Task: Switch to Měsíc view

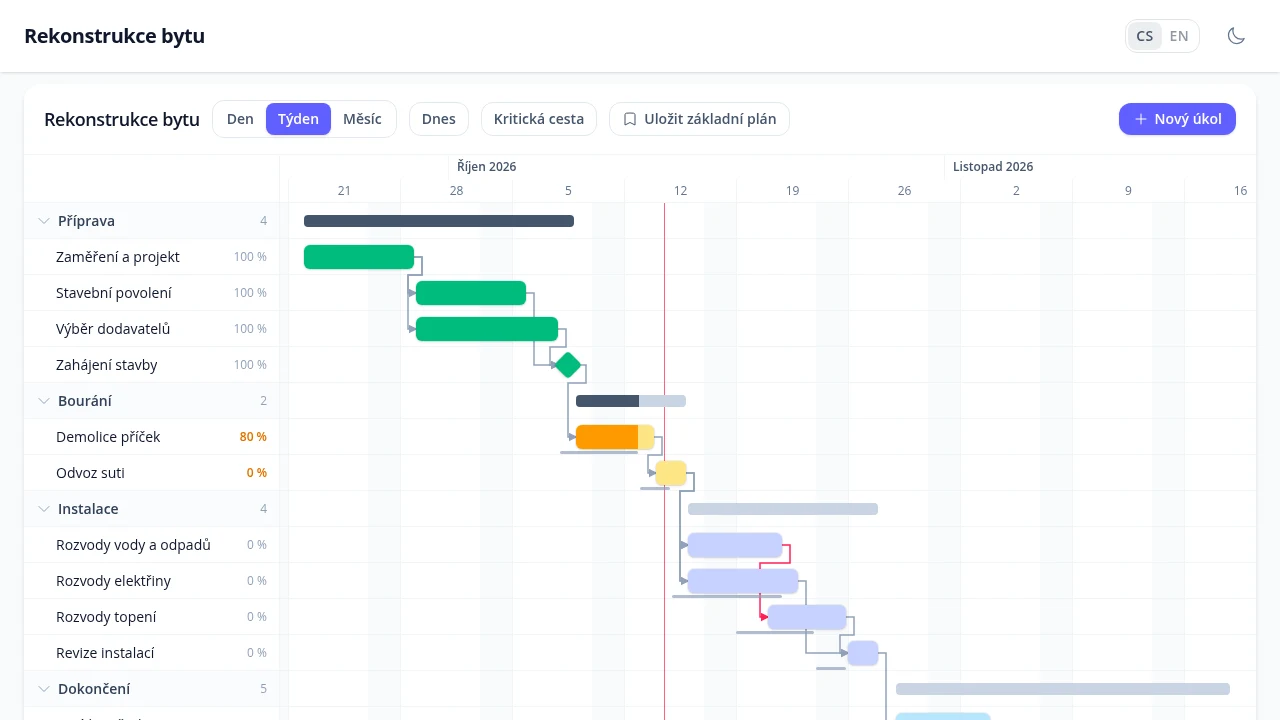Action: point(362,119)
